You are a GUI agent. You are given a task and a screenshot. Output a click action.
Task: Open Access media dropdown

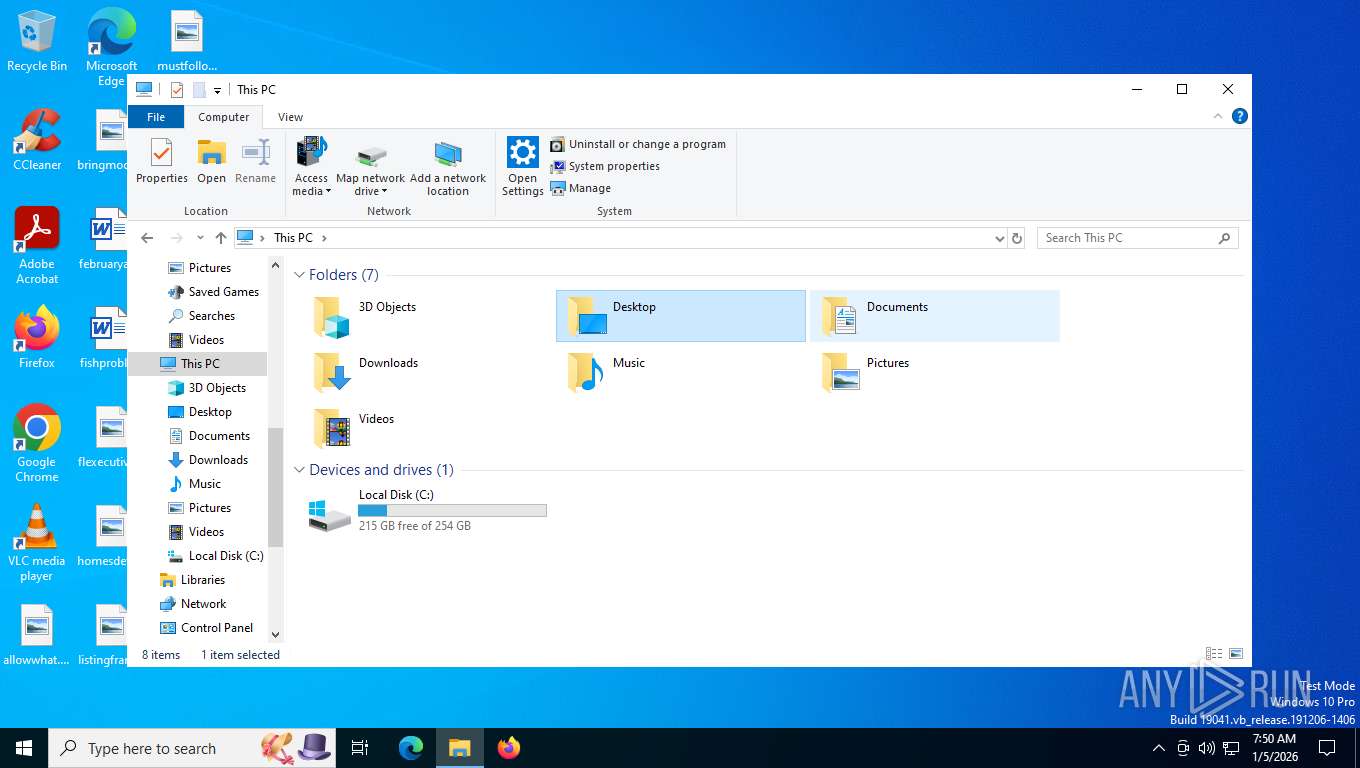pos(311,167)
